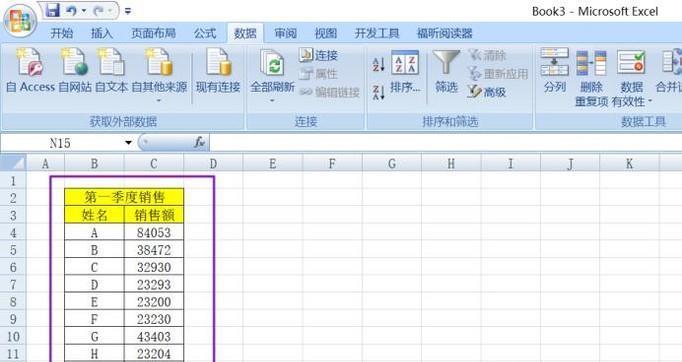Expand the 全部刷新 dropdown arrow
Viewport: 682px width, 362px height.
[x=272, y=101]
